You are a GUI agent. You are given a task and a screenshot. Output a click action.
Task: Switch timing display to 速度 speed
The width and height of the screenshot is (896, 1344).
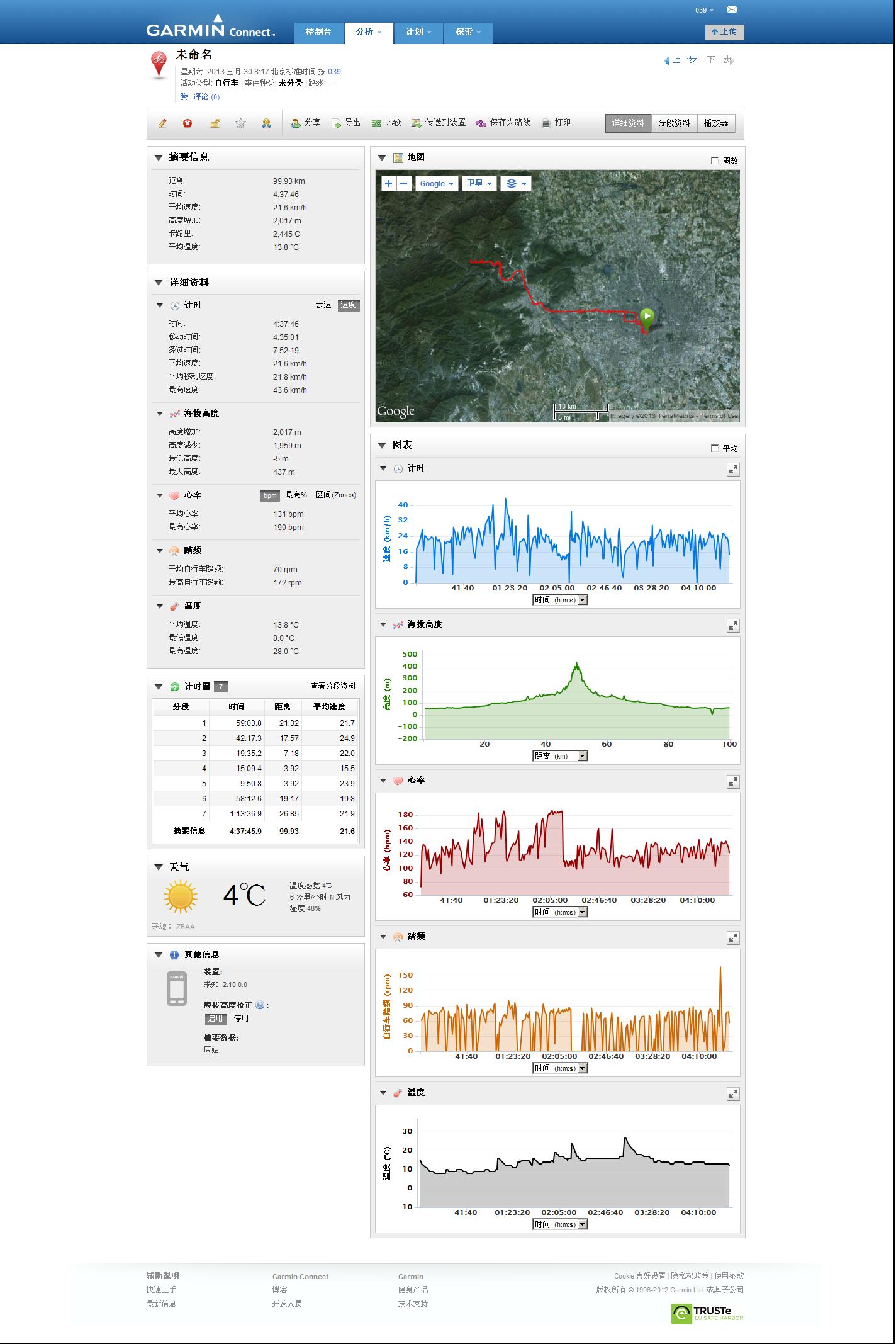[349, 305]
